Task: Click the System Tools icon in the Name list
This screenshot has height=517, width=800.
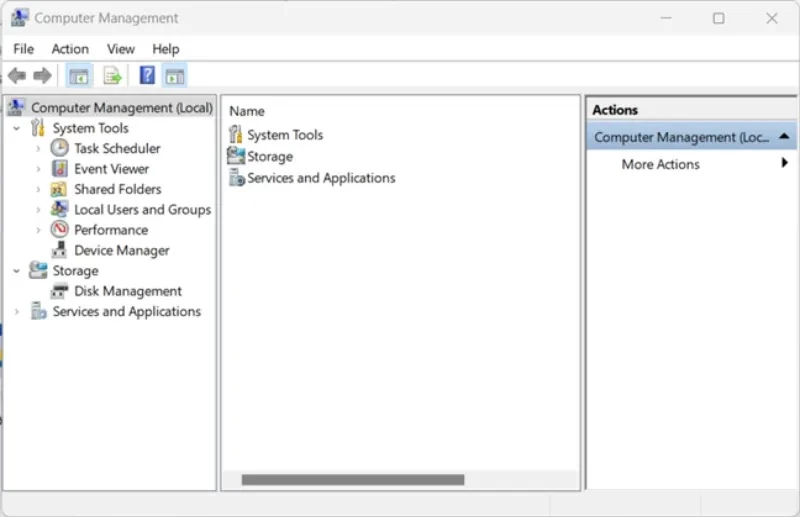Action: [235, 134]
